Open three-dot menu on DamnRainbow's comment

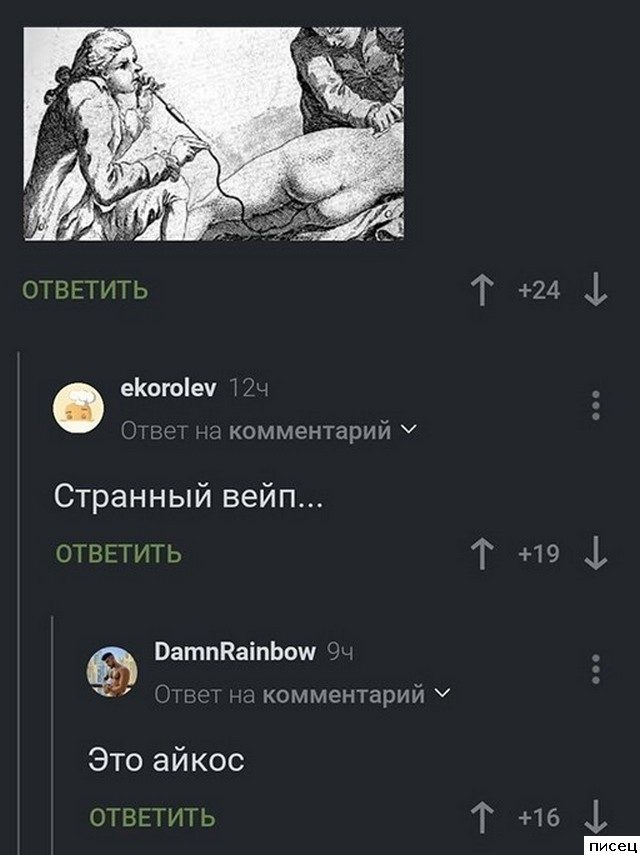(596, 669)
